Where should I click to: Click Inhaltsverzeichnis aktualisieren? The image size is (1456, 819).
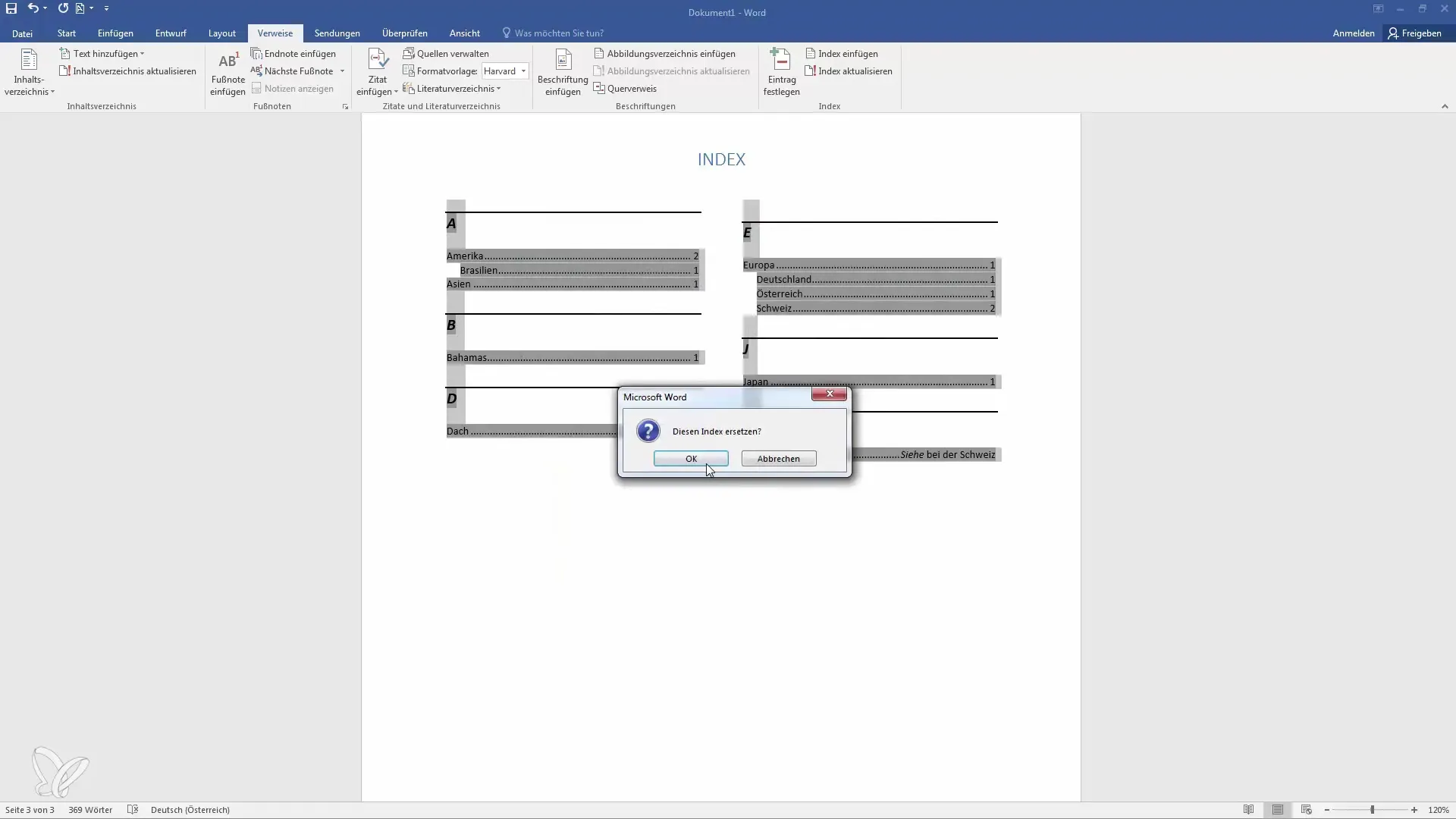click(128, 71)
